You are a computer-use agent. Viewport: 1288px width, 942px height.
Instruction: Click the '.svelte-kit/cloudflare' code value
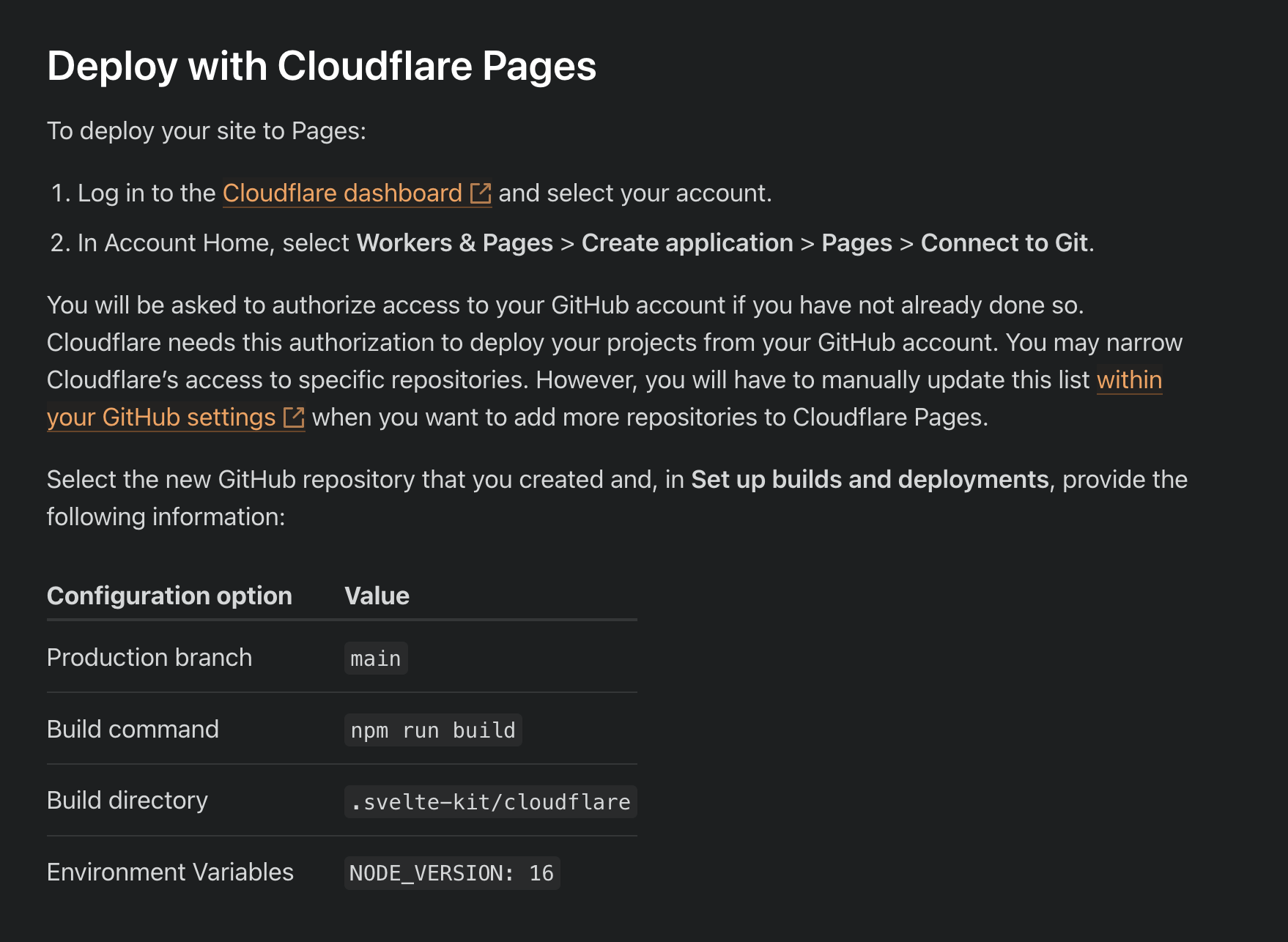click(490, 802)
